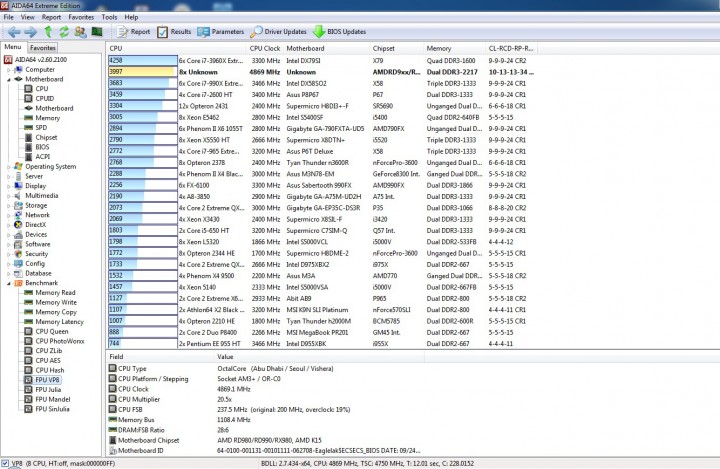Expand the Network tree node
The height and width of the screenshot is (469, 720).
click(8, 215)
